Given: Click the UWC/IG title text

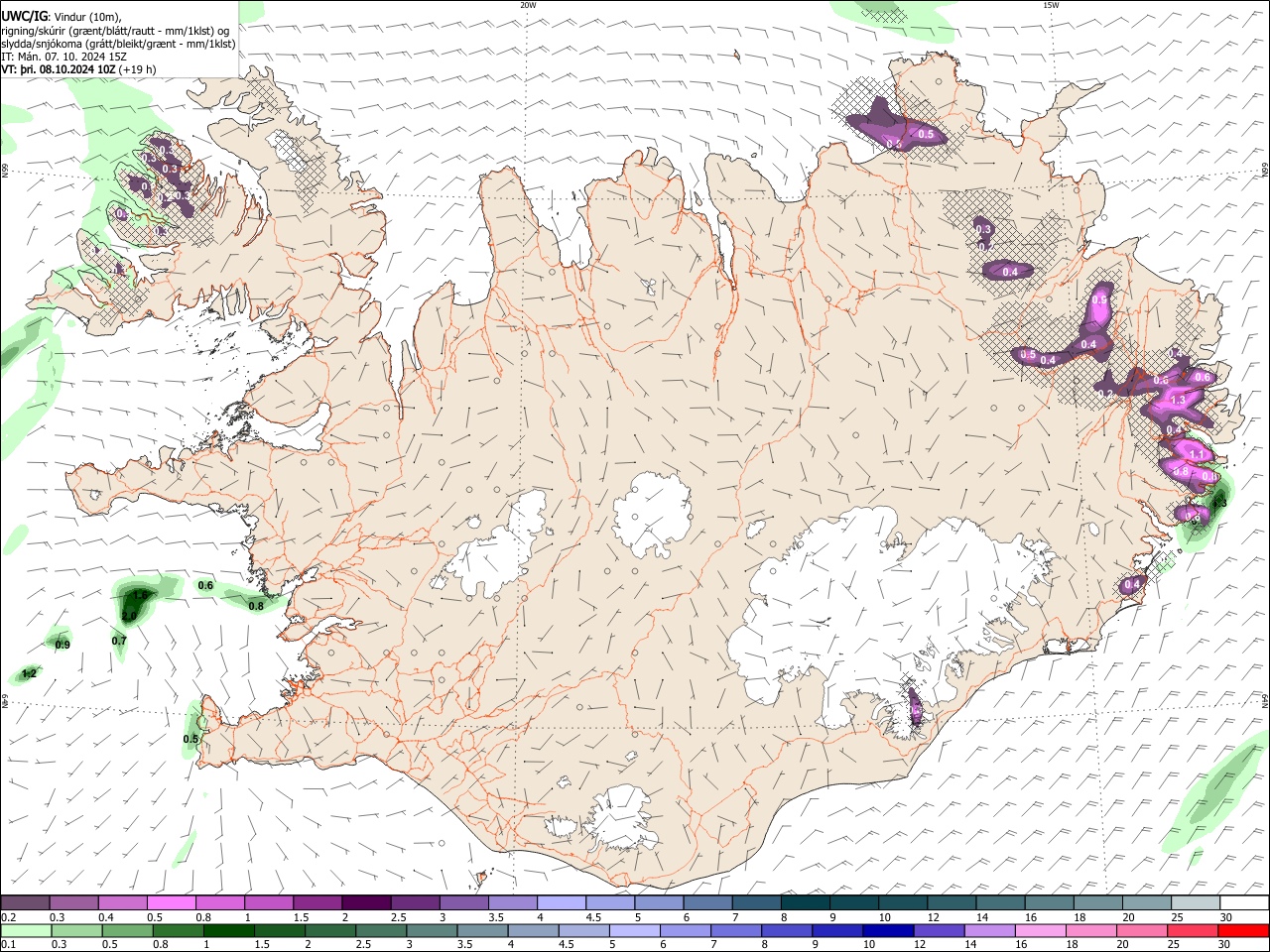Looking at the screenshot, I should (x=24, y=16).
